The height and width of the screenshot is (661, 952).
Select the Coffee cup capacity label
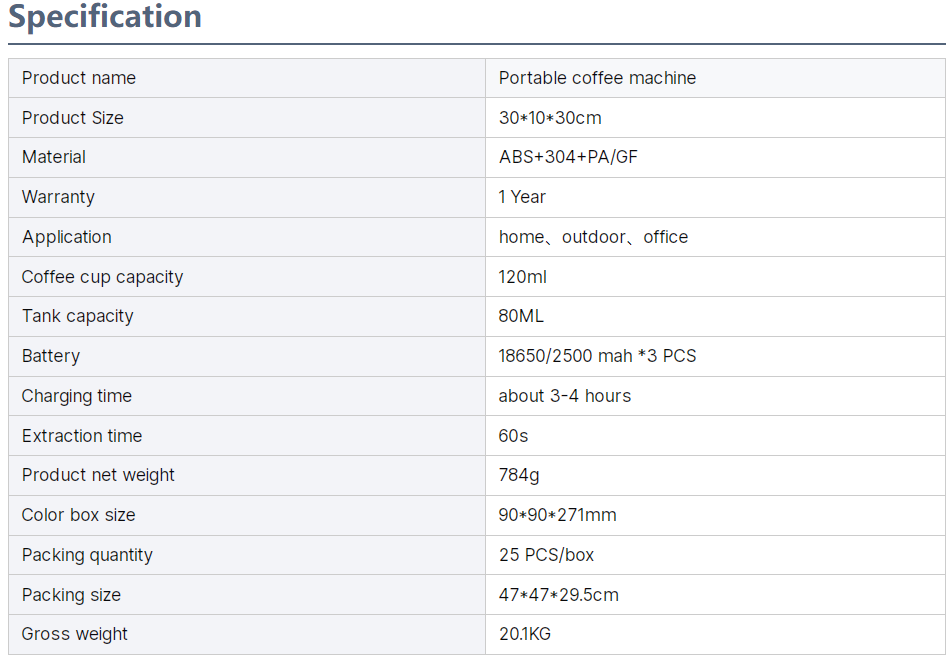click(102, 277)
